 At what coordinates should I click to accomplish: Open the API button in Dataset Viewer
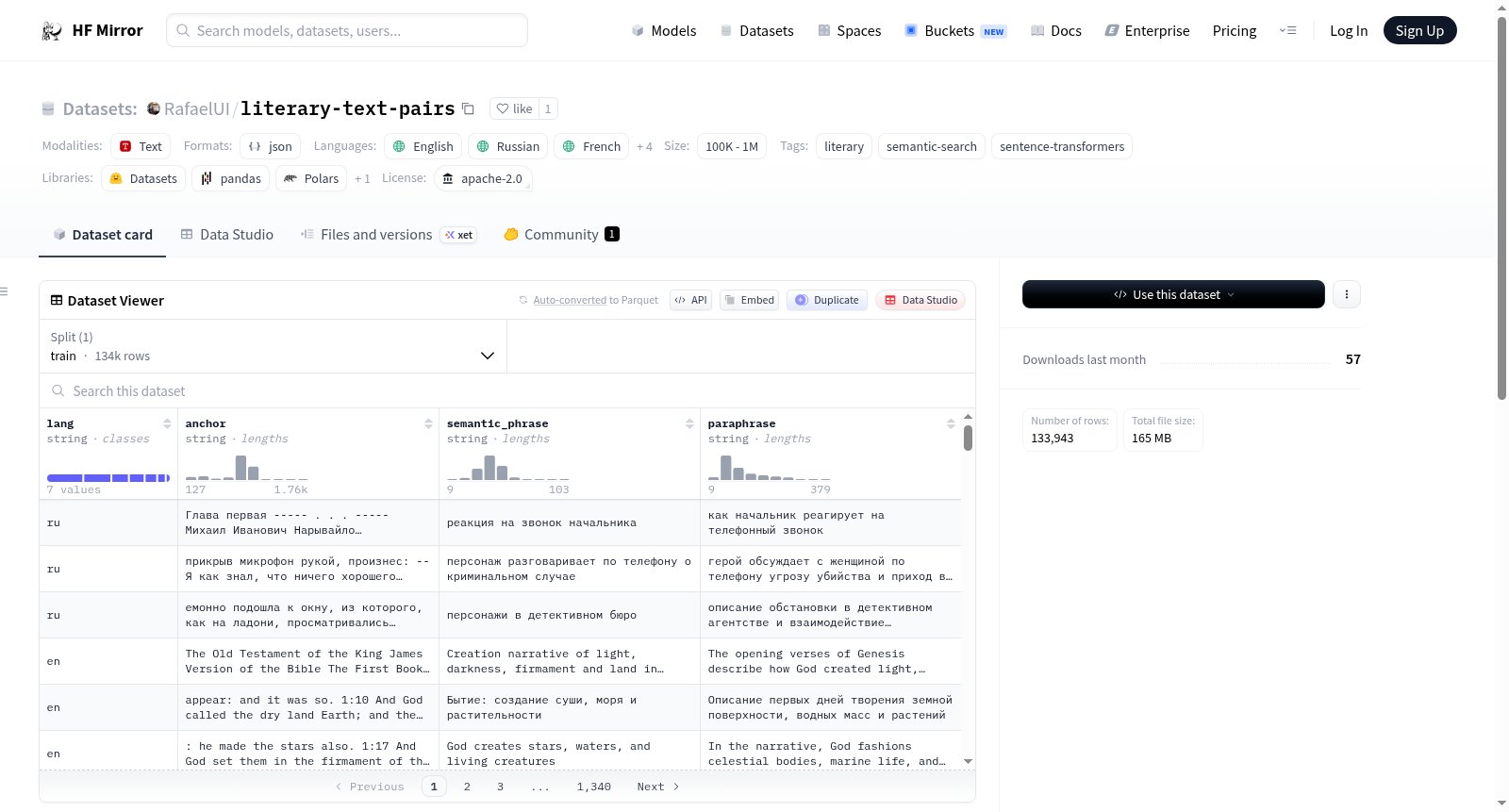click(690, 300)
